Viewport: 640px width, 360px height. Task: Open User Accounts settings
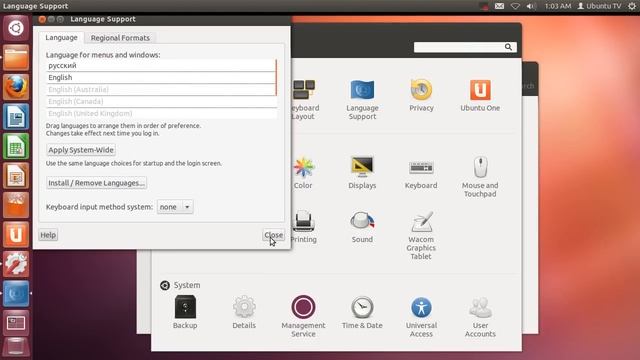(x=480, y=316)
